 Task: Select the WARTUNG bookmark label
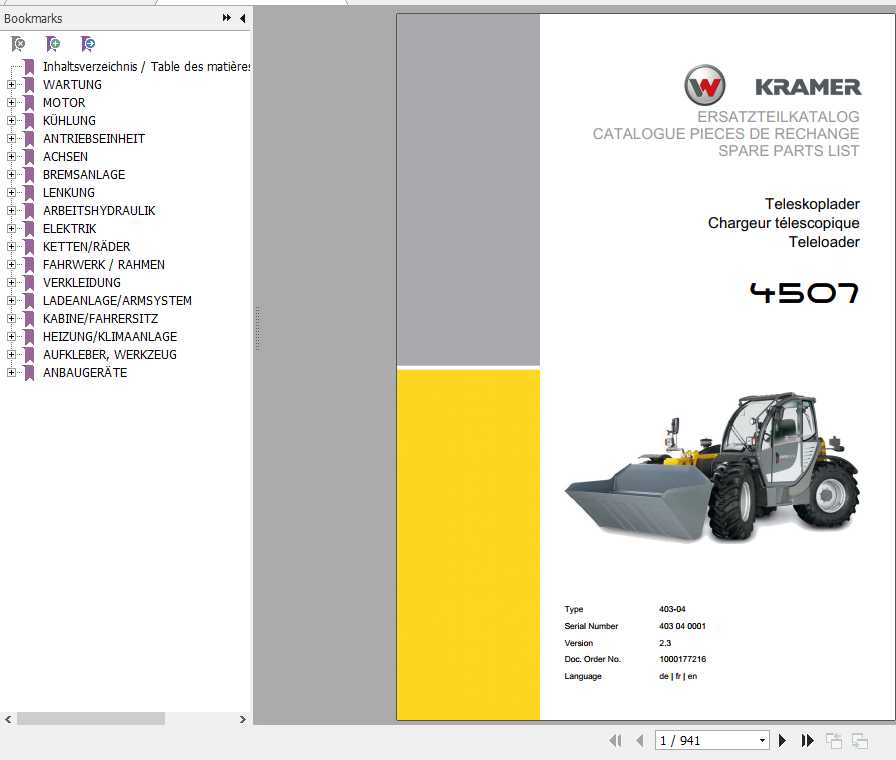tap(72, 85)
